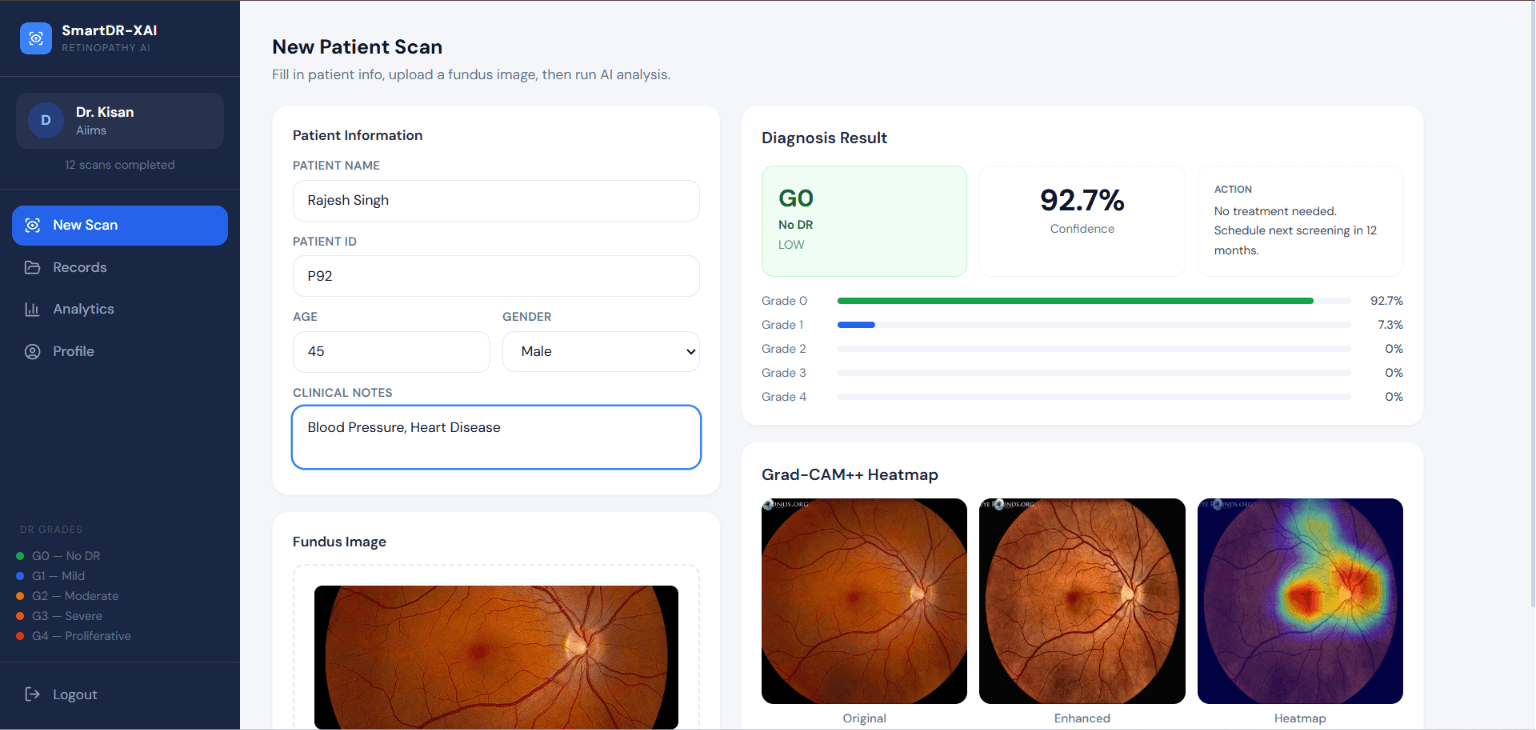Click the 92.7% Confidence card

[1082, 221]
